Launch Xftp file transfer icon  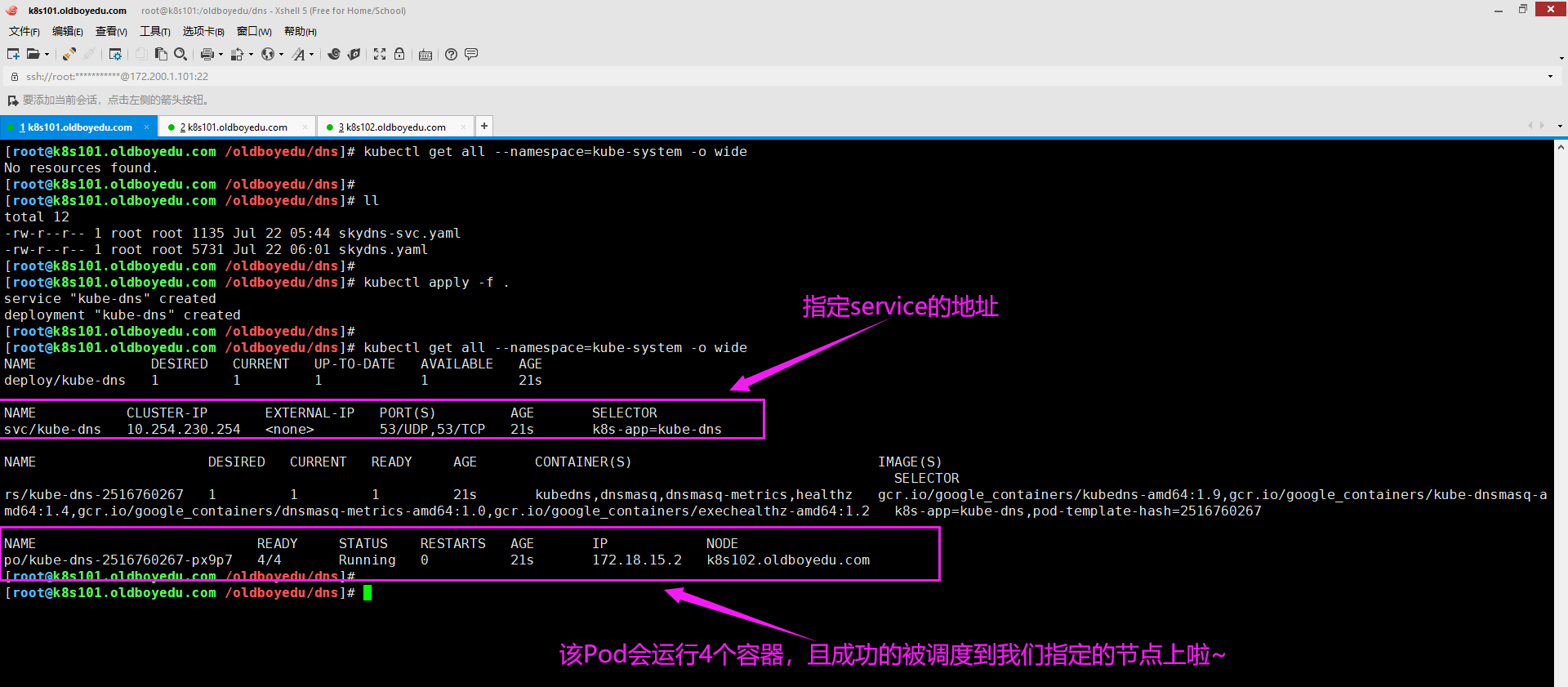tap(354, 54)
